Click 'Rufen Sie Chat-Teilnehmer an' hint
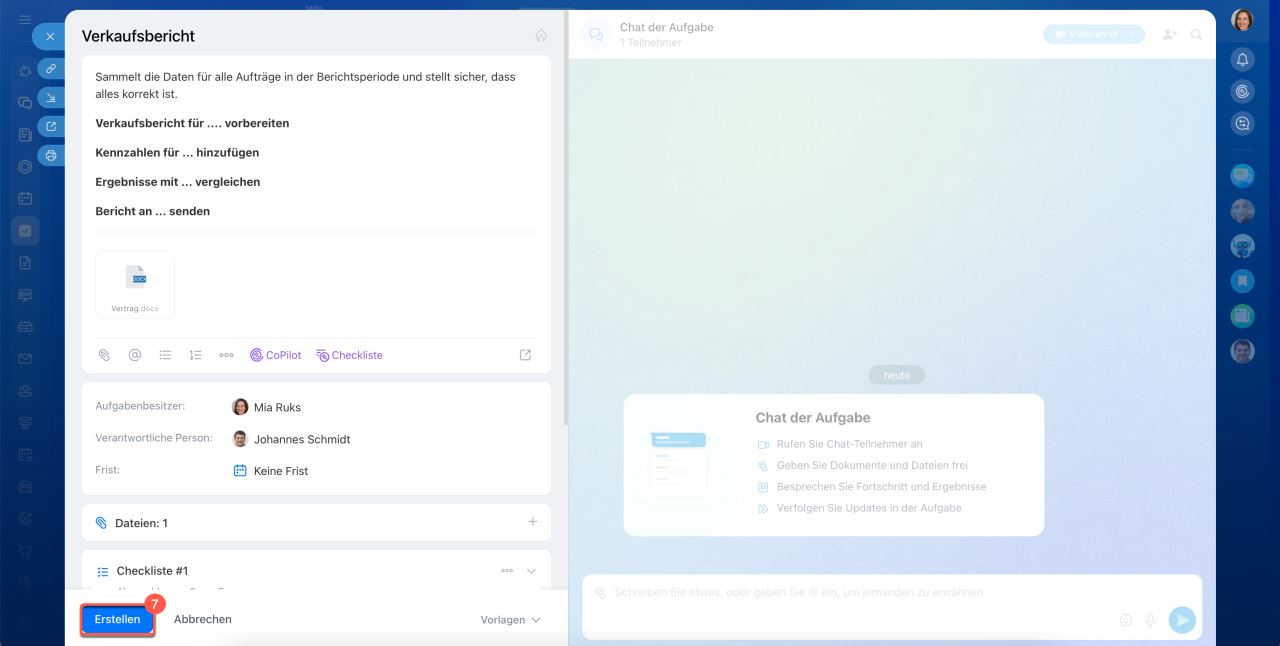 (x=849, y=444)
